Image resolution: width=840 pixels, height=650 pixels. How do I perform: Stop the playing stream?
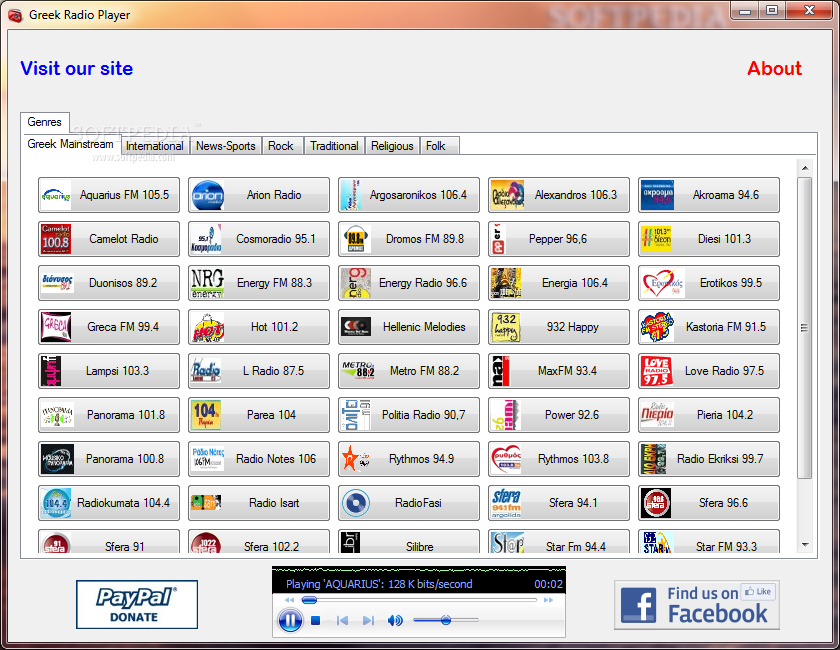(x=316, y=621)
